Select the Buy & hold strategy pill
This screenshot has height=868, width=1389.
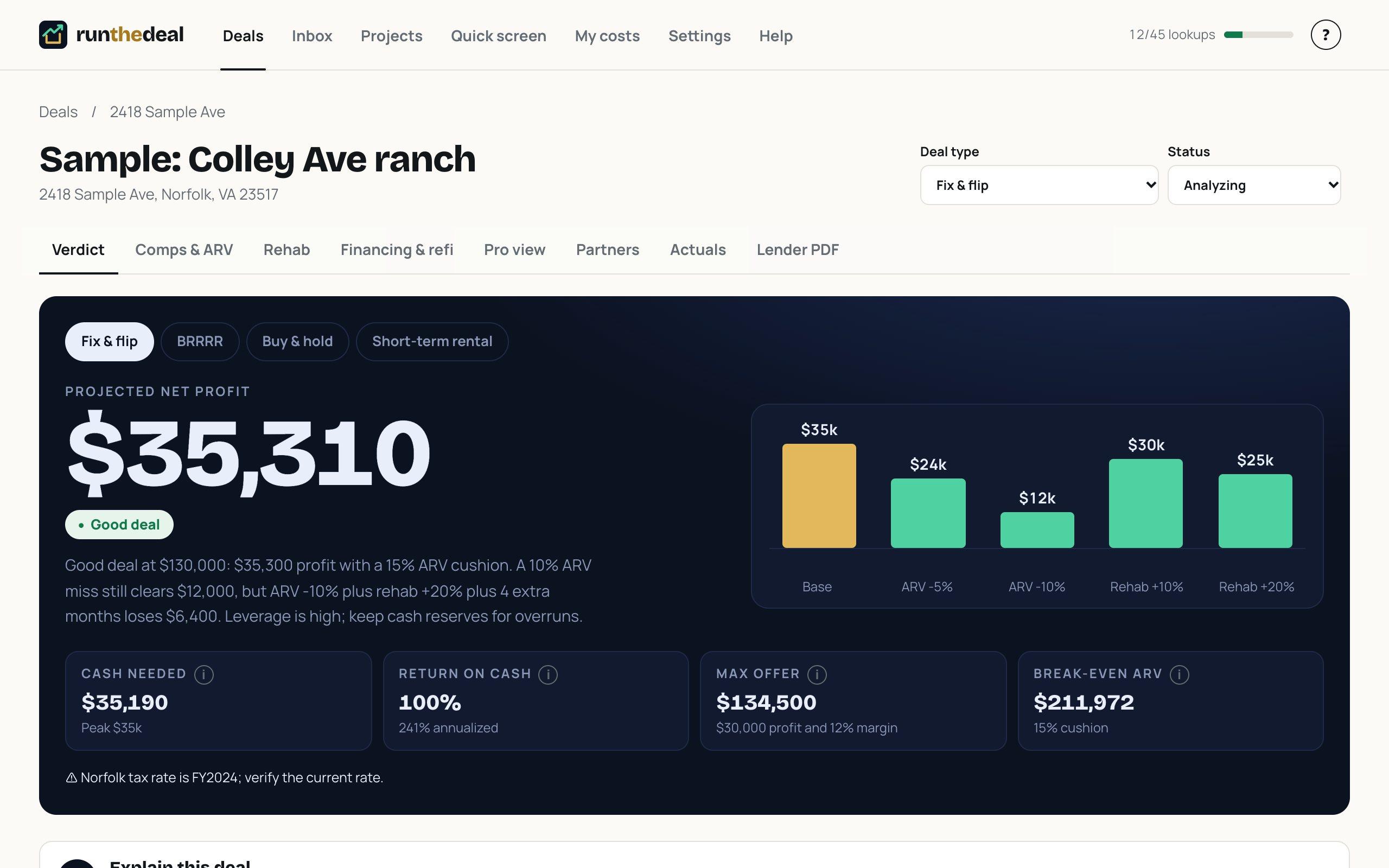coord(297,342)
